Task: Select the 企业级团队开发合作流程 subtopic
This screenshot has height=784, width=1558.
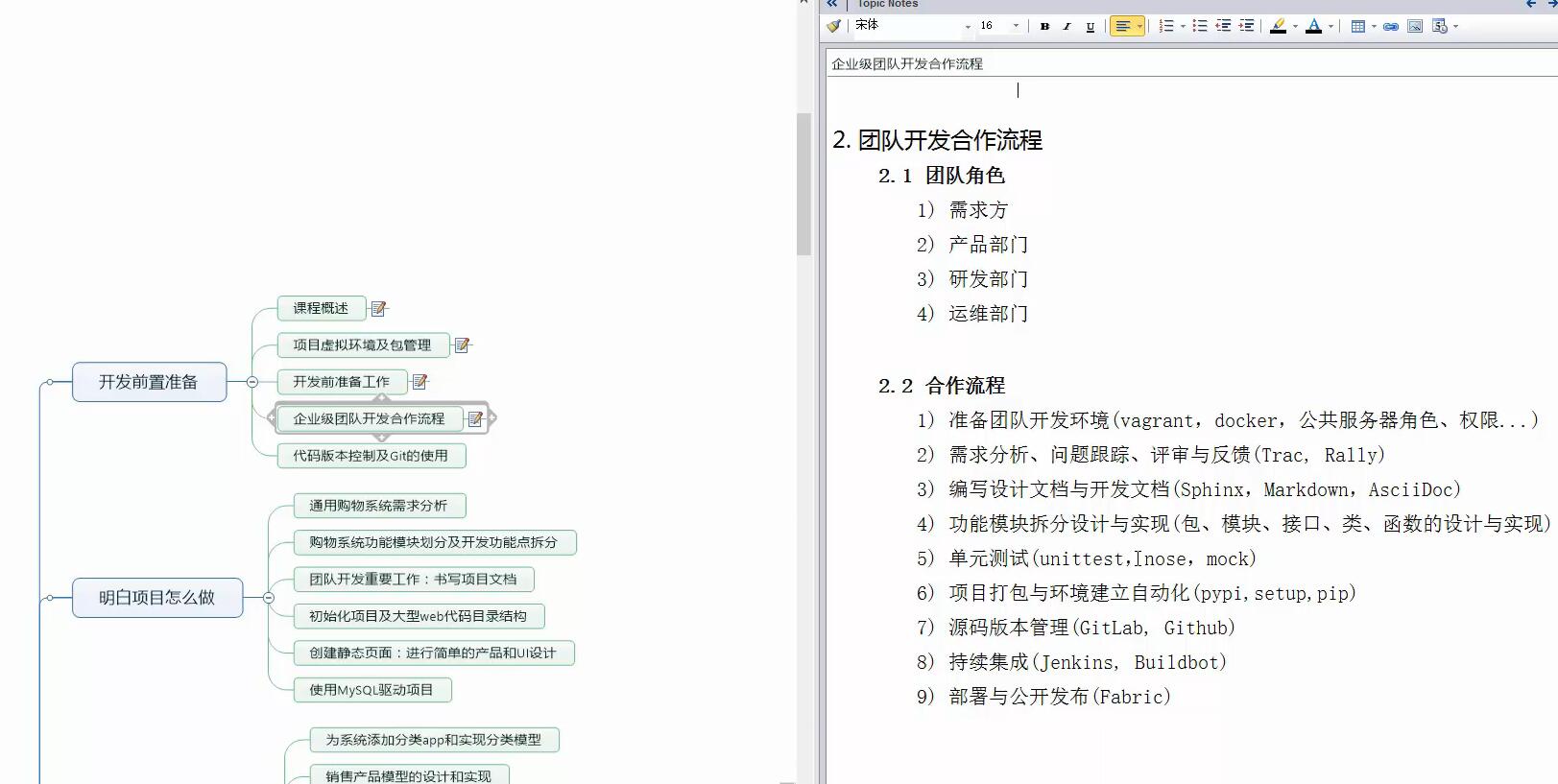Action: [369, 418]
